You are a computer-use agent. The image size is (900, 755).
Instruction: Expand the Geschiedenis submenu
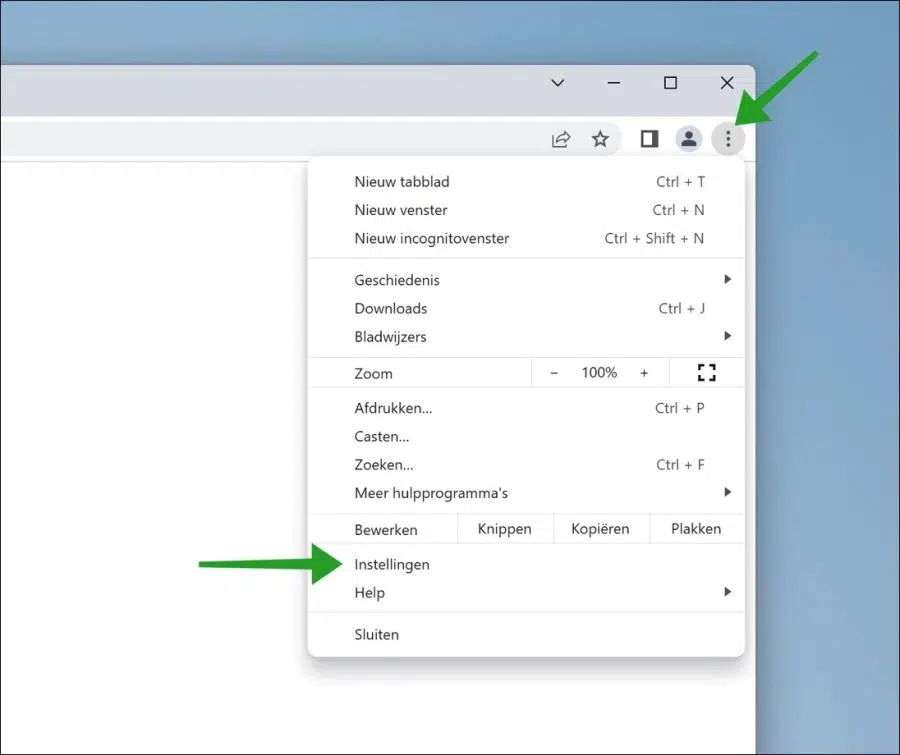(x=526, y=280)
